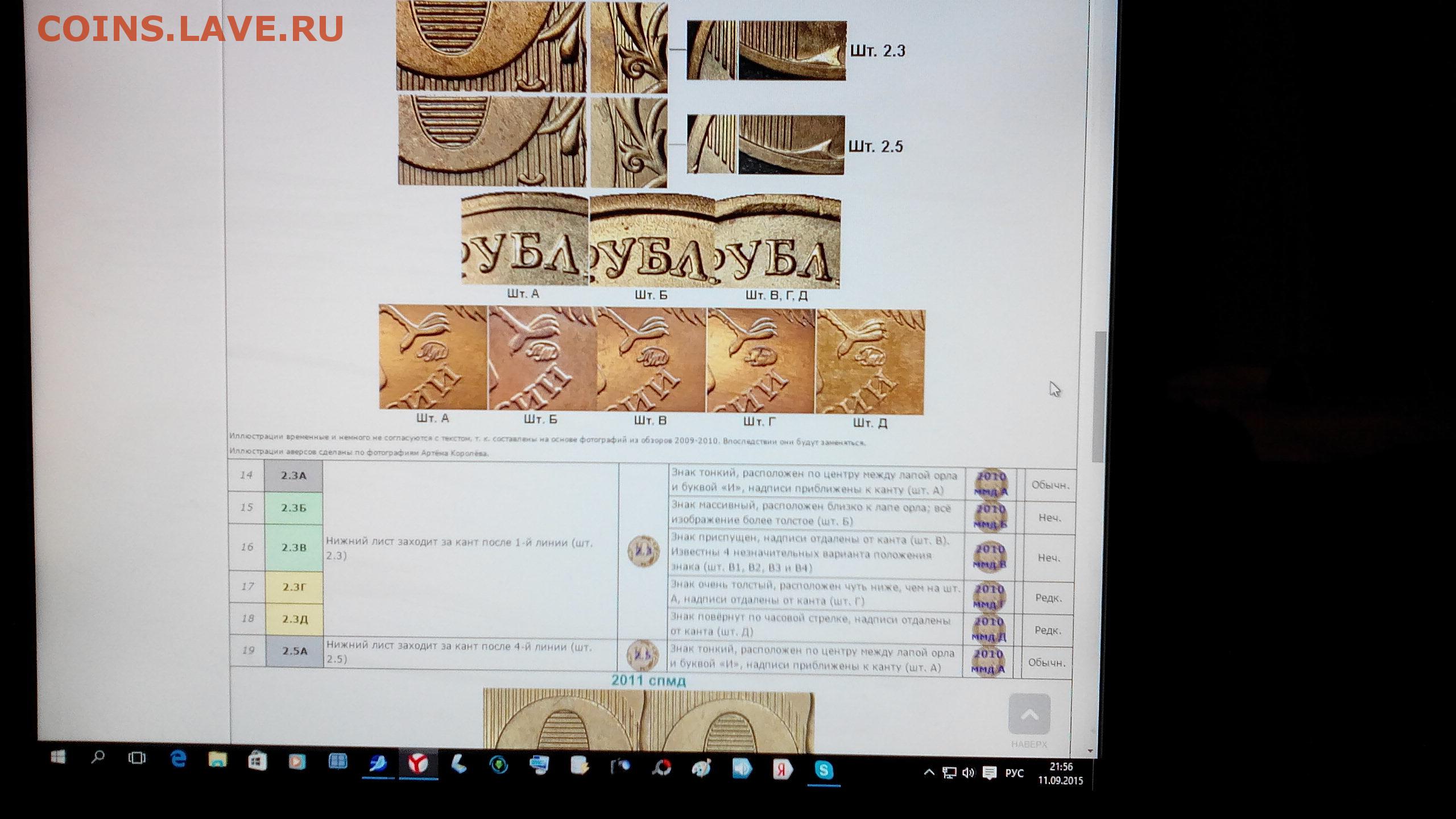Open the 2.5 reverse coin thumbnail
The image size is (1456, 819).
click(x=642, y=655)
